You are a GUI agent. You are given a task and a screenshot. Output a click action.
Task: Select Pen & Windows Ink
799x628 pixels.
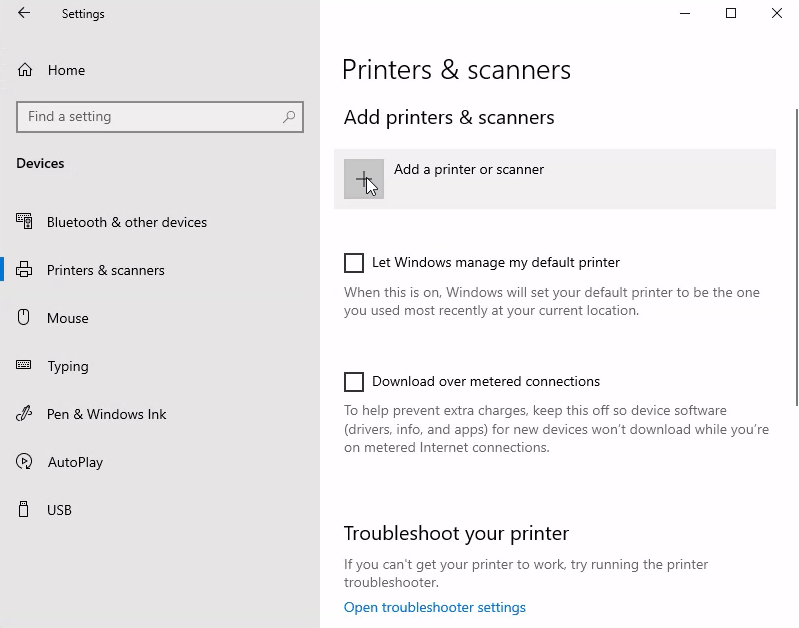pyautogui.click(x=106, y=414)
